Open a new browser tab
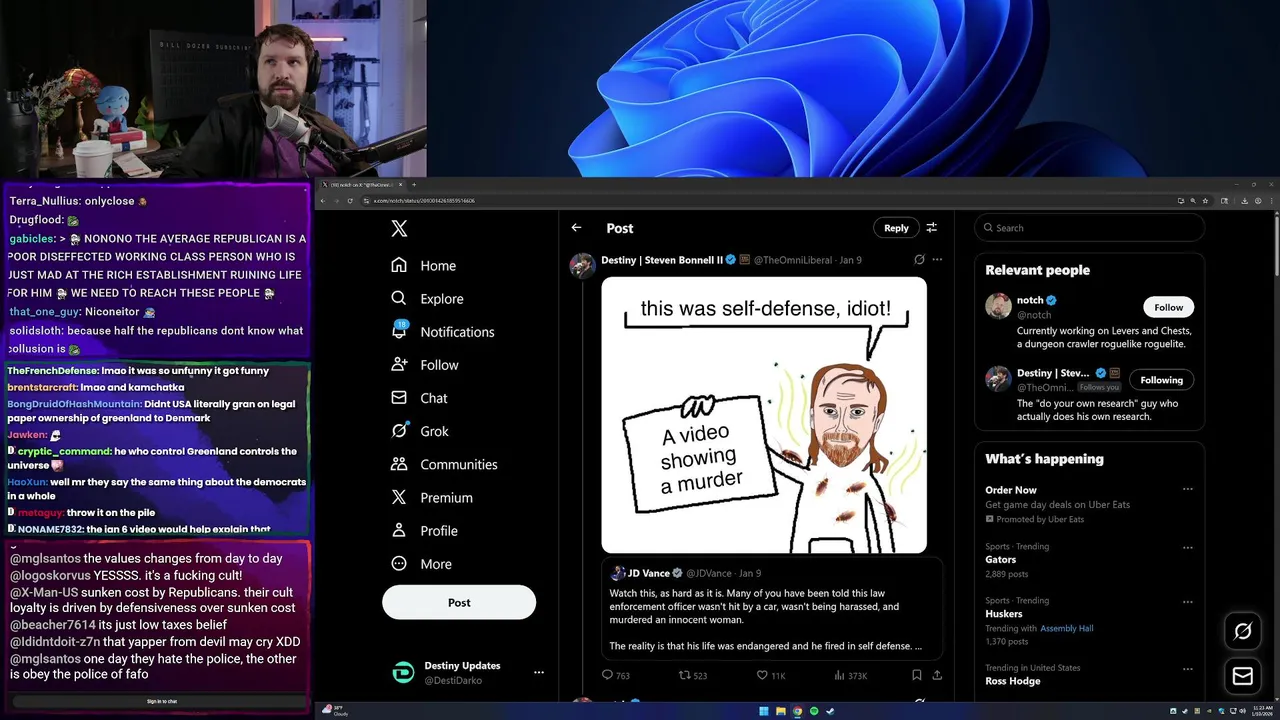The image size is (1280, 720). tap(414, 184)
